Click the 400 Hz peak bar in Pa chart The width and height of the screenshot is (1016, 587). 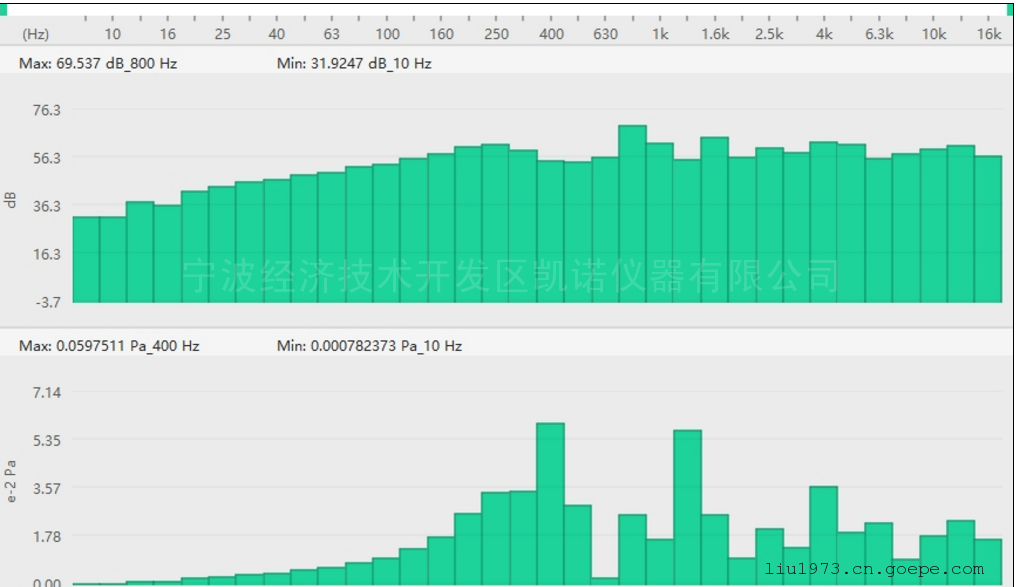[x=550, y=503]
